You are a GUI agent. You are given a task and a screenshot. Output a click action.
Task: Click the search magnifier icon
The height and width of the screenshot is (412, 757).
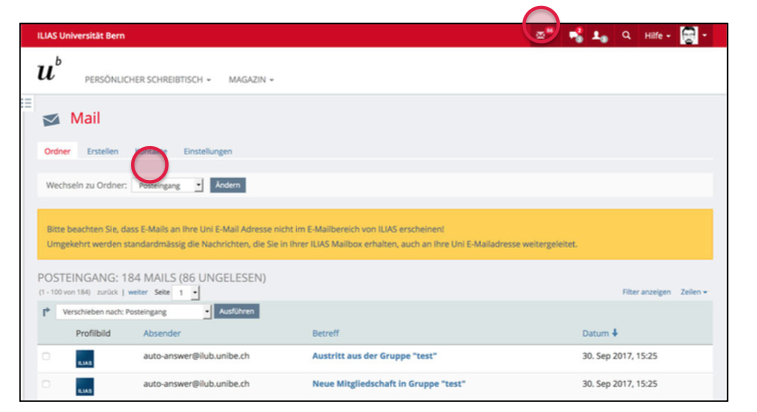pyautogui.click(x=626, y=36)
